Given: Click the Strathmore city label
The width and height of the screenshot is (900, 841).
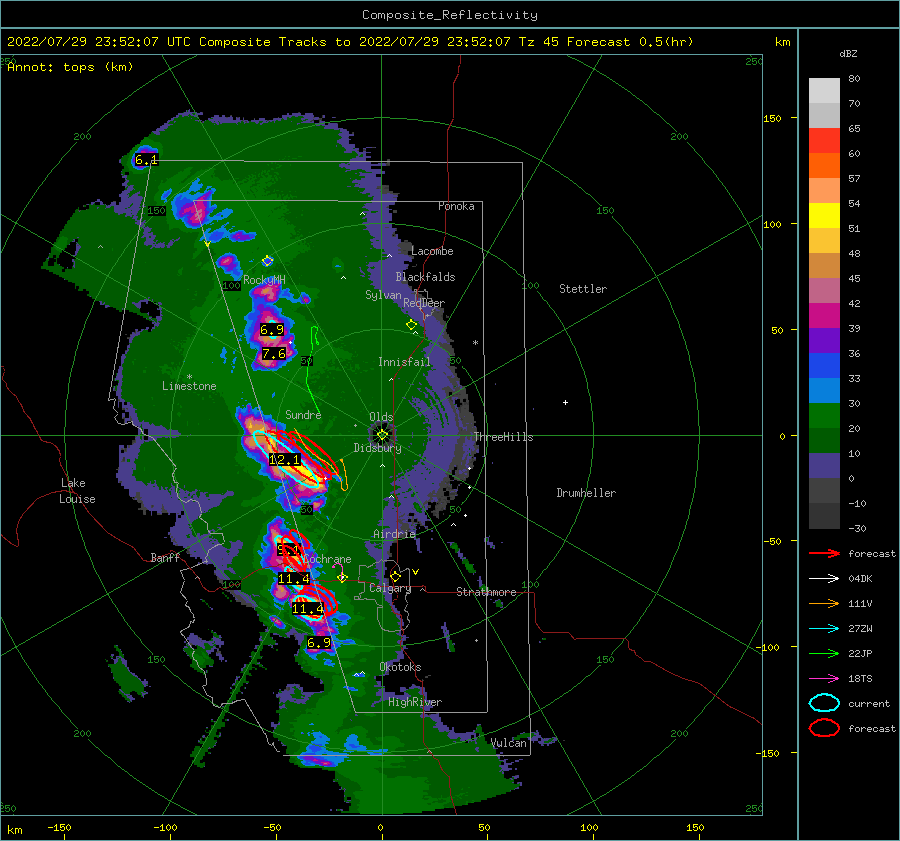Looking at the screenshot, I should click(x=486, y=592).
